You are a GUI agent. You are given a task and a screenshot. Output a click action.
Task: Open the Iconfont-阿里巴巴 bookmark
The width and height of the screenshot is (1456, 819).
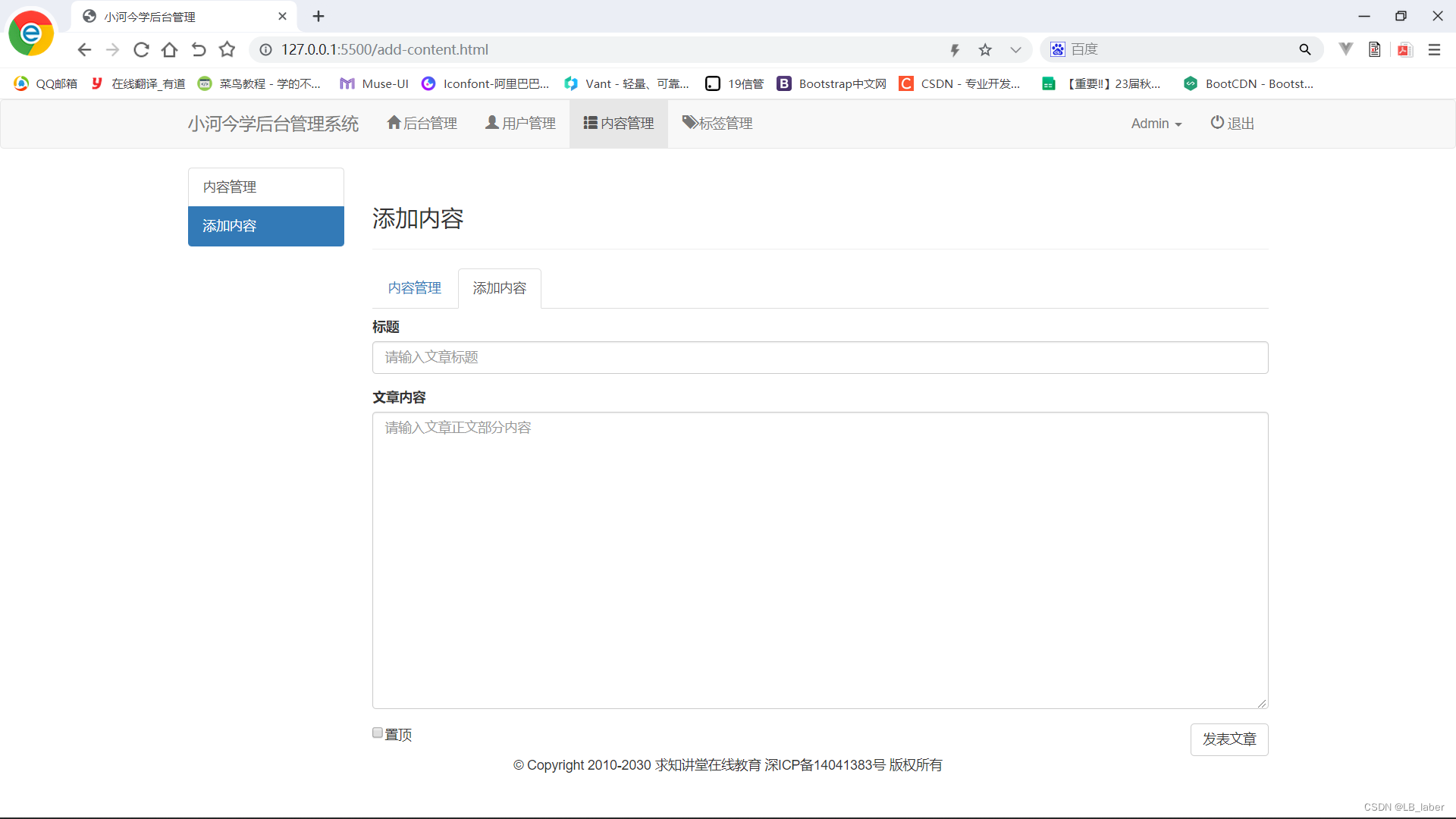[x=485, y=83]
